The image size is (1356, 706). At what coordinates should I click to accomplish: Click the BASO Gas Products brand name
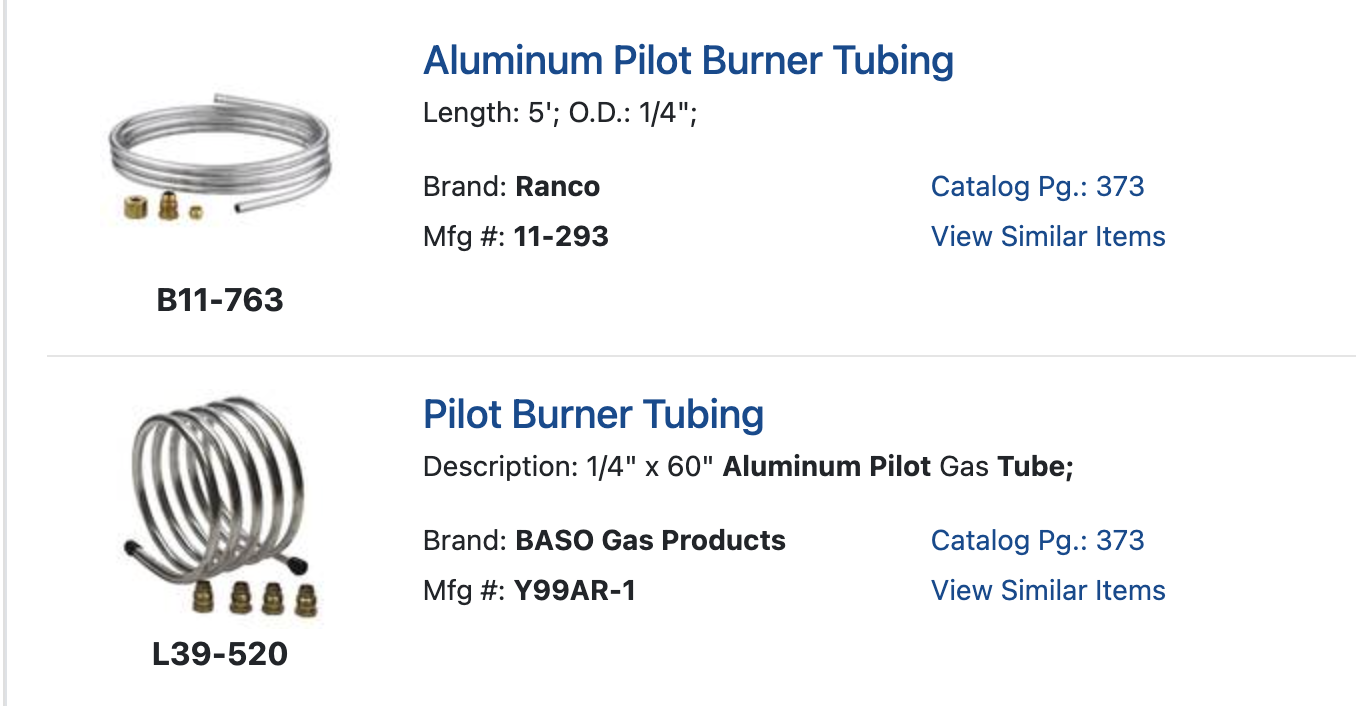tap(650, 541)
